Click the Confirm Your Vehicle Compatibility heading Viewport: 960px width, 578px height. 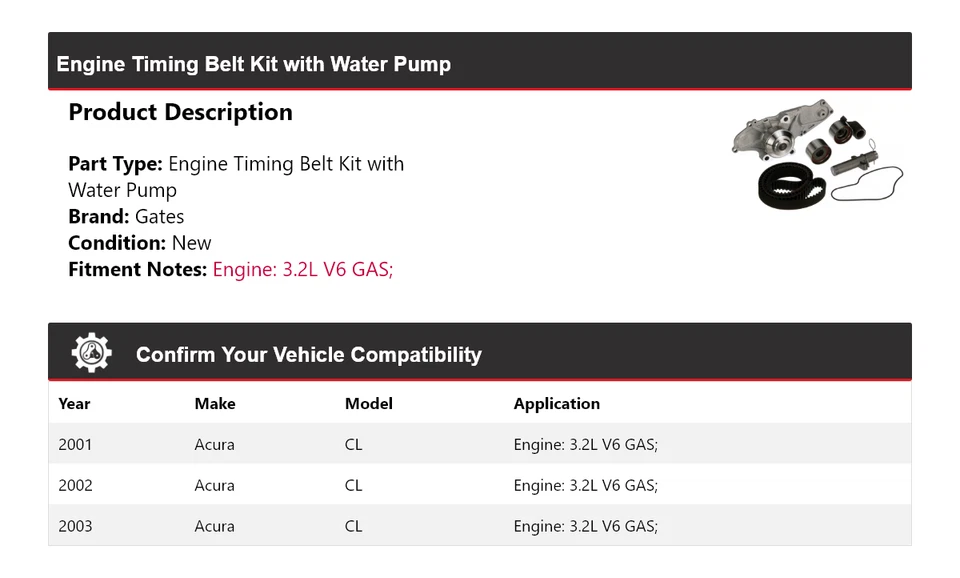coord(308,355)
